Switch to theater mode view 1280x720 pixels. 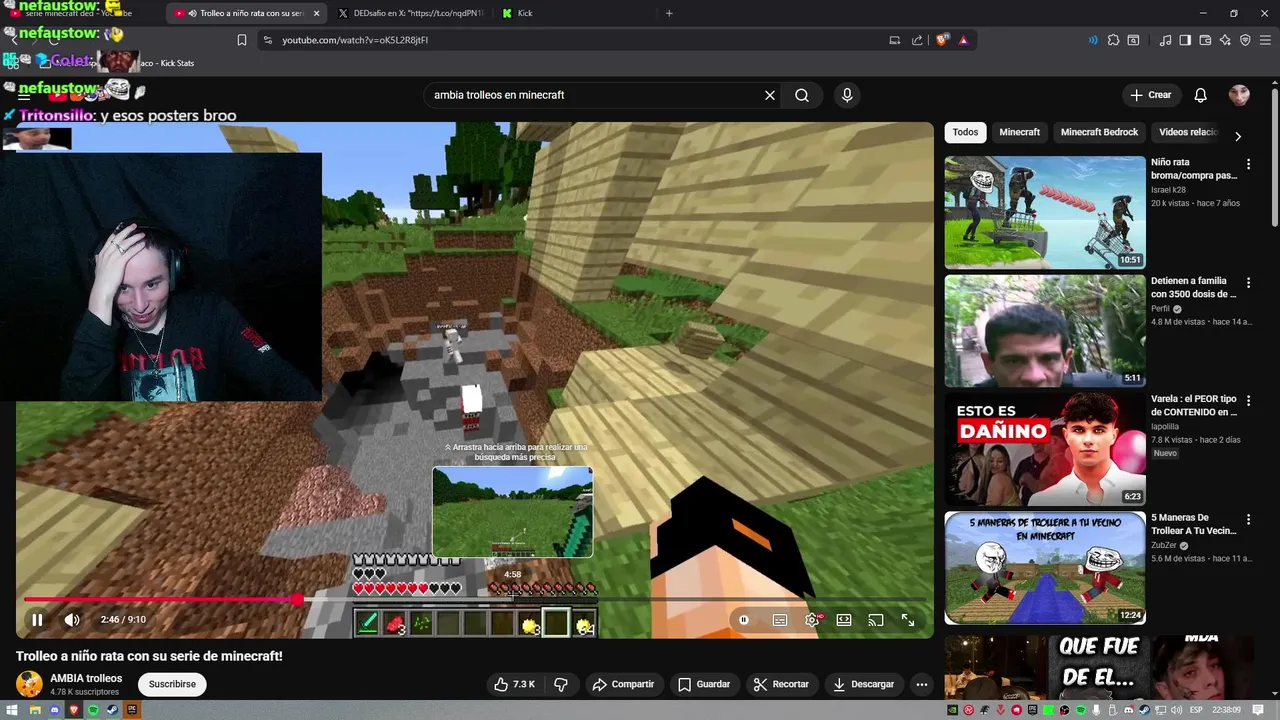(844, 620)
